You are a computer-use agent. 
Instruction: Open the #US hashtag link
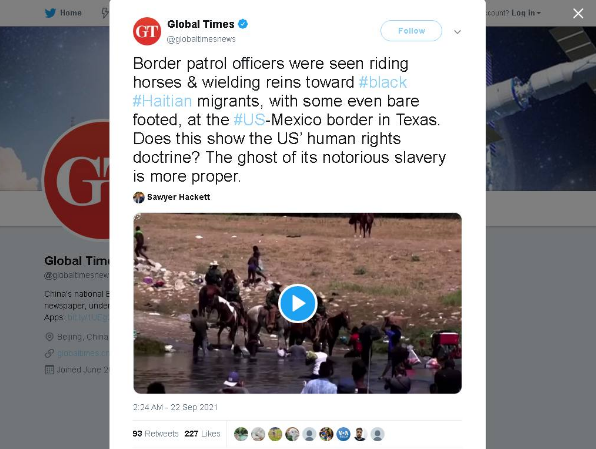click(x=249, y=120)
